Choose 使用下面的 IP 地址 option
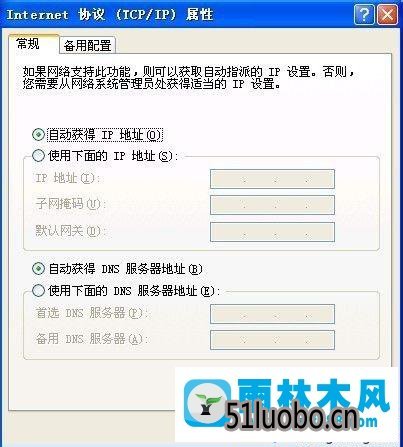 pyautogui.click(x=39, y=155)
